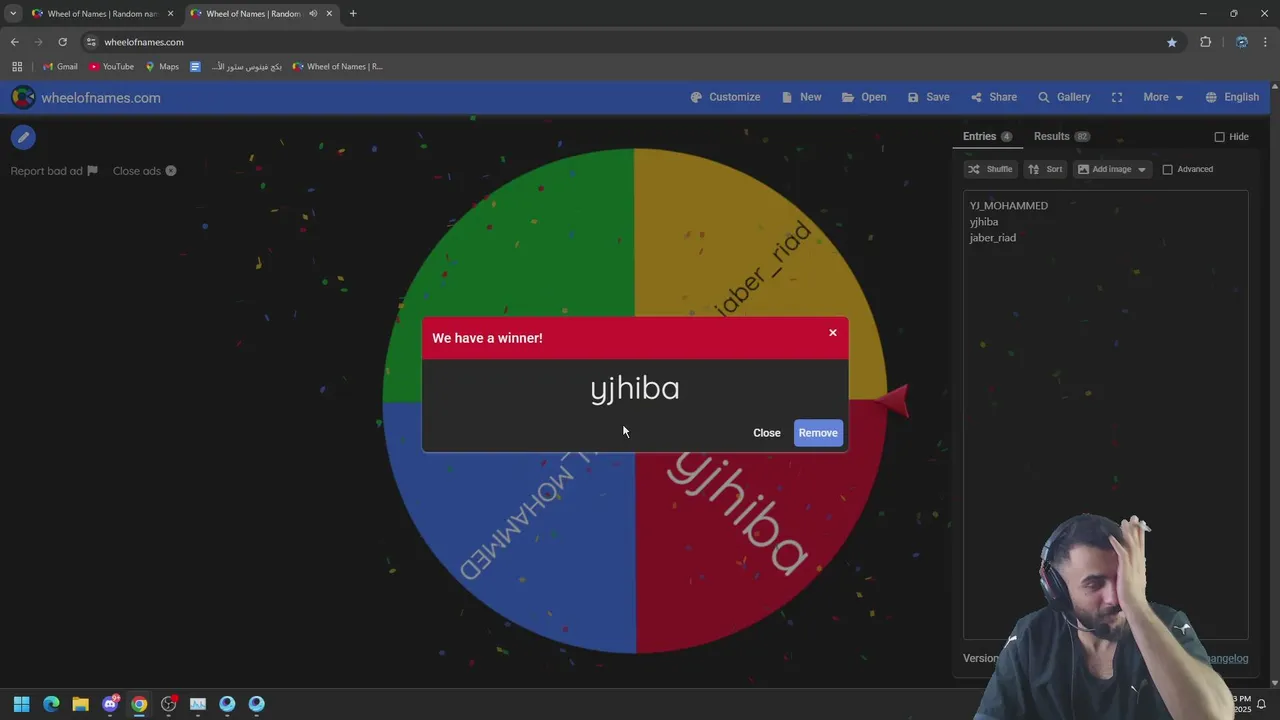Viewport: 1280px width, 720px height.
Task: Open the Maps bookmark
Action: point(162,67)
